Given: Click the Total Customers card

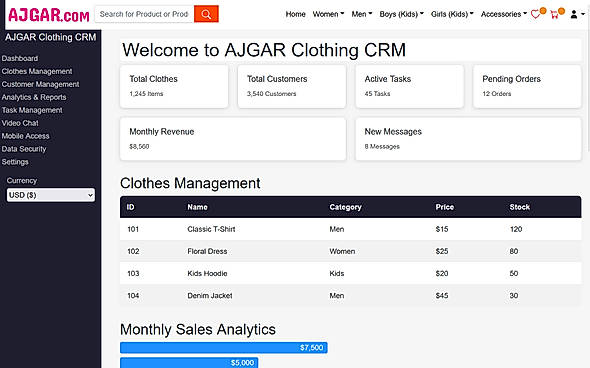Looking at the screenshot, I should coord(292,87).
